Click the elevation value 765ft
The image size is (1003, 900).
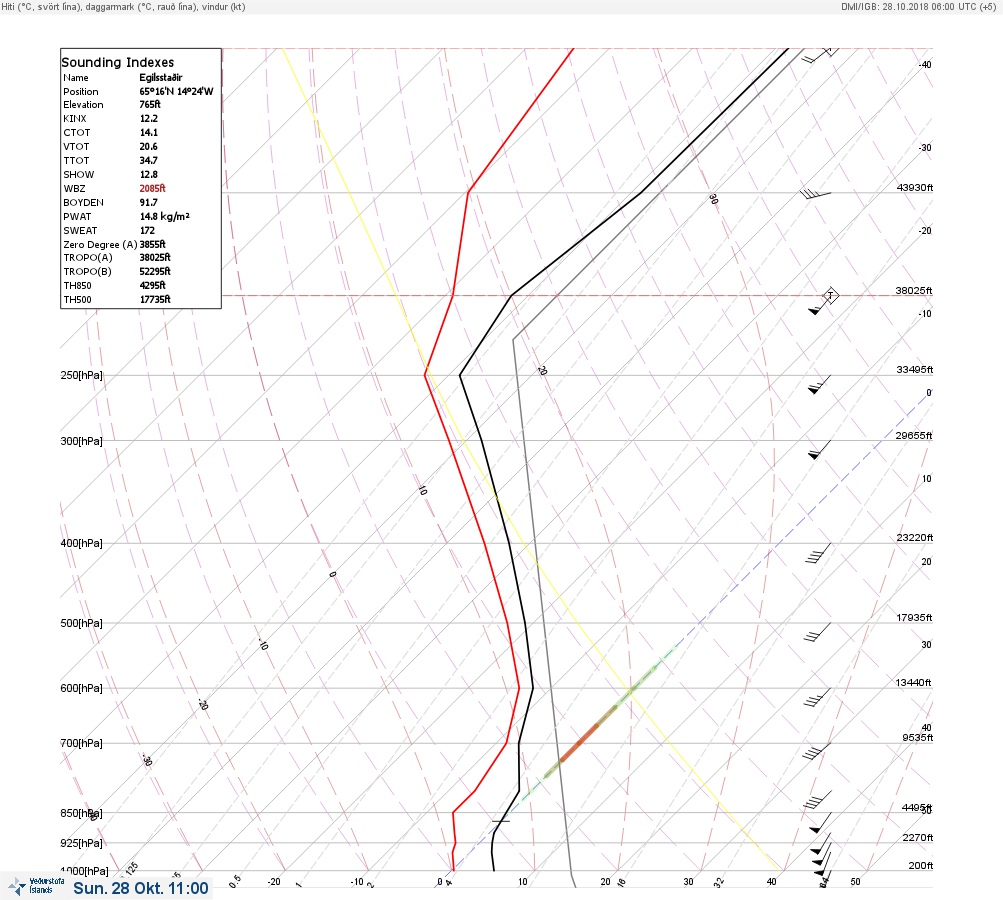(x=150, y=104)
